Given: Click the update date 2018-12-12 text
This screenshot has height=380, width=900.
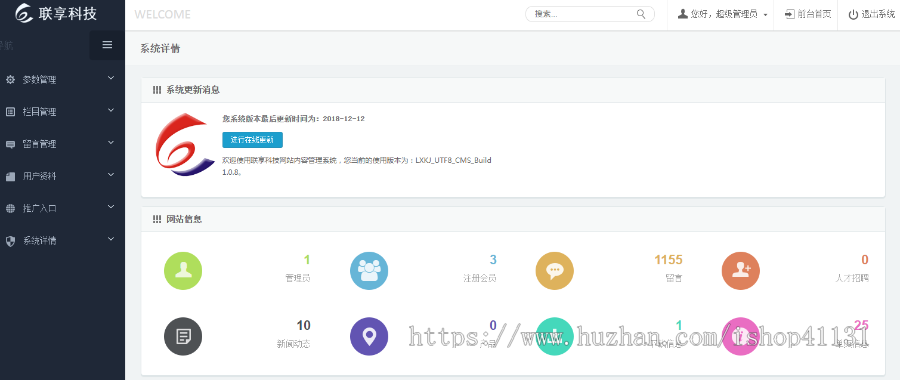Looking at the screenshot, I should pos(343,119).
